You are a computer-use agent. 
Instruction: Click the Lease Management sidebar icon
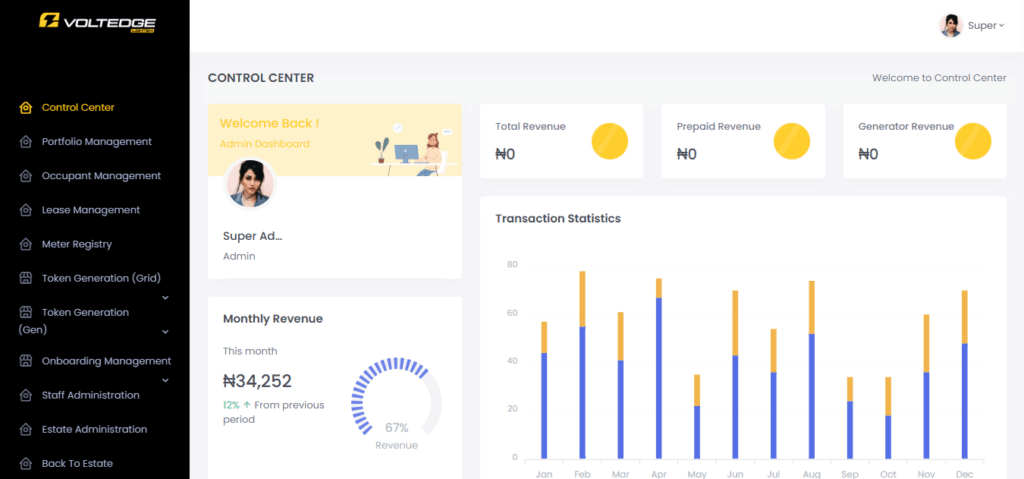coord(26,210)
